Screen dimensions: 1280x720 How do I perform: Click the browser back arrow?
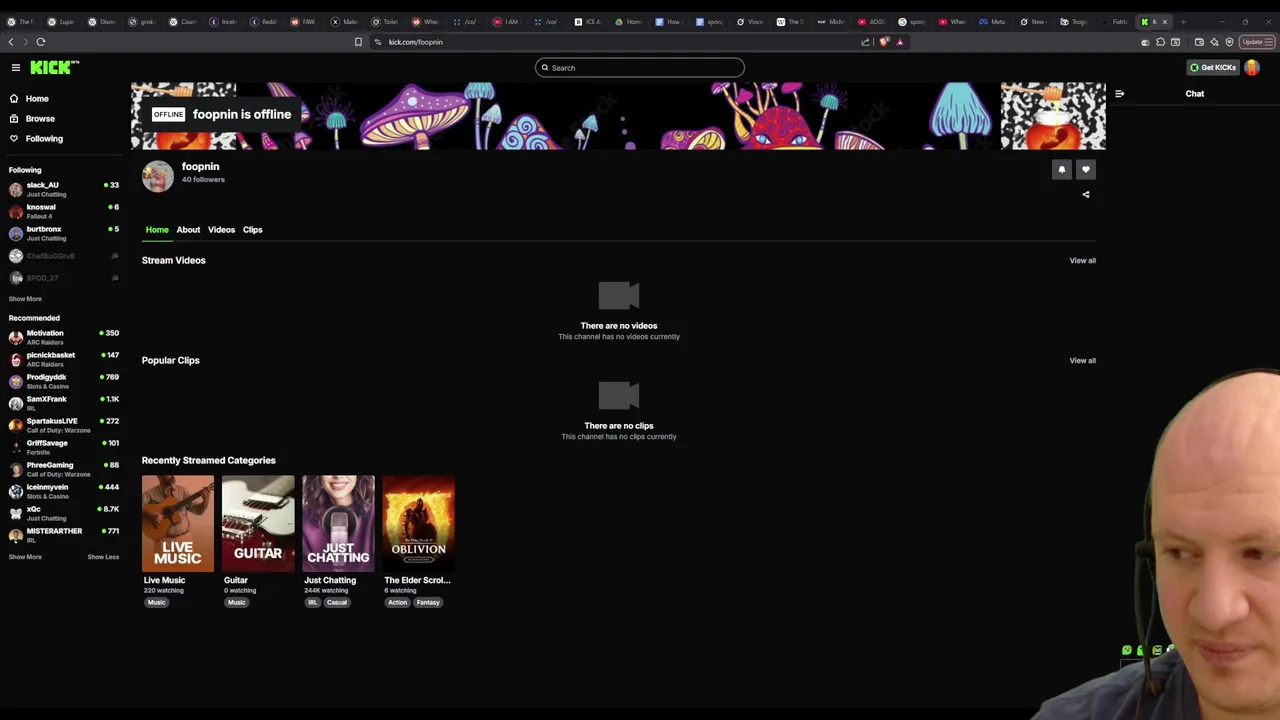11,42
